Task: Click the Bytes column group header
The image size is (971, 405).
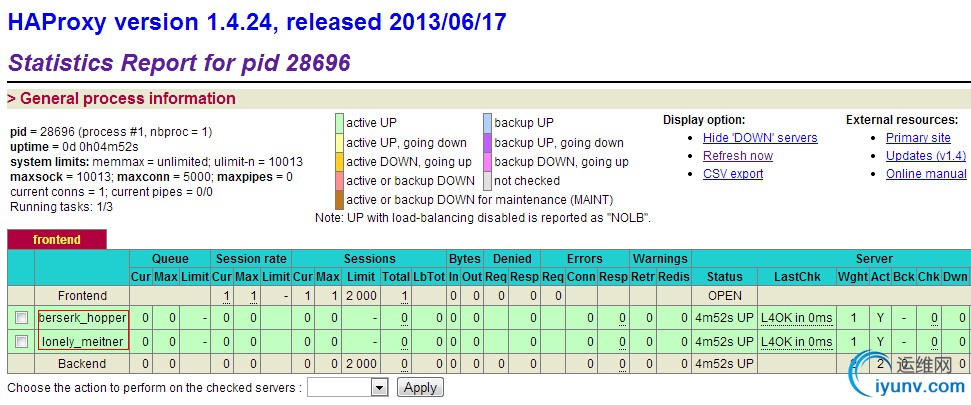Action: tap(464, 258)
